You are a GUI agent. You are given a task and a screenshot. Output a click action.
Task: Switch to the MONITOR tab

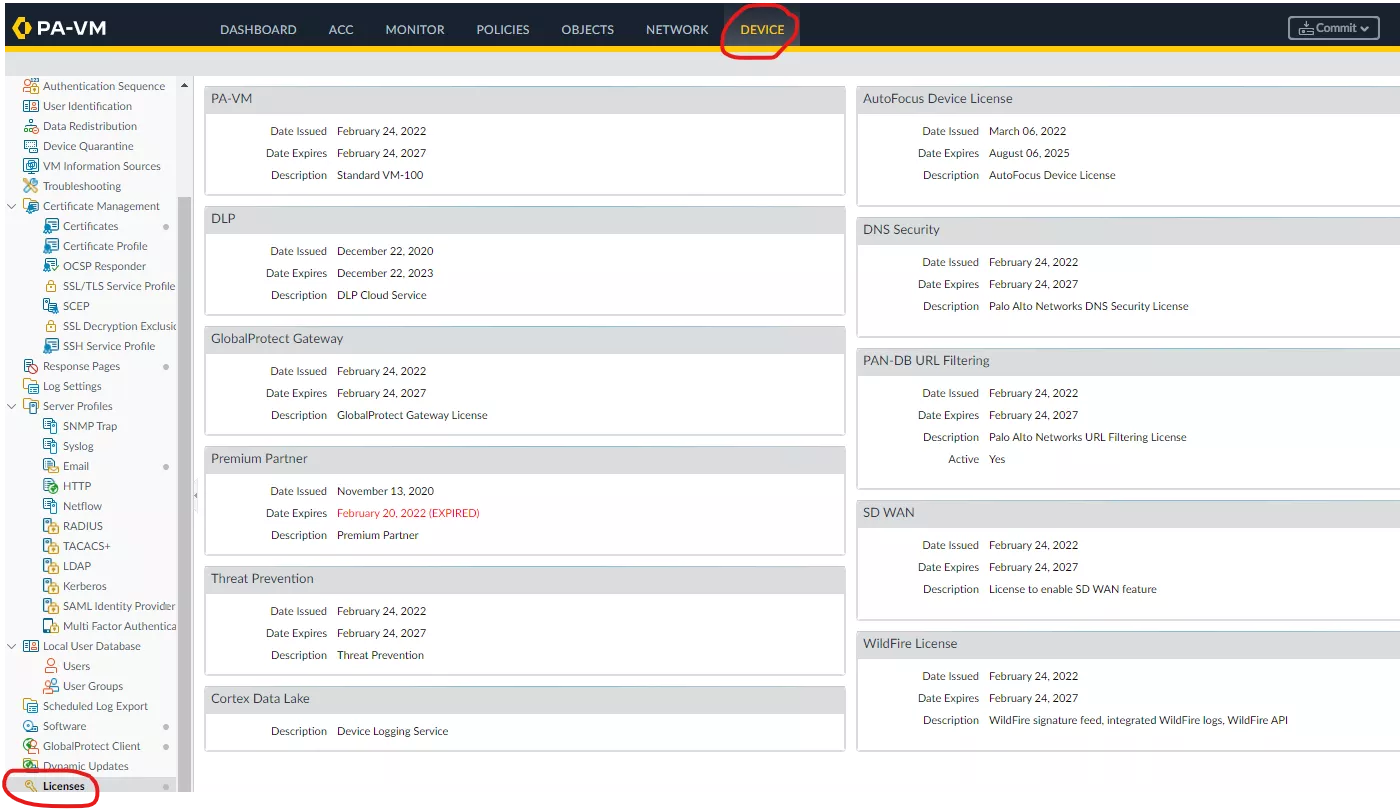tap(415, 29)
